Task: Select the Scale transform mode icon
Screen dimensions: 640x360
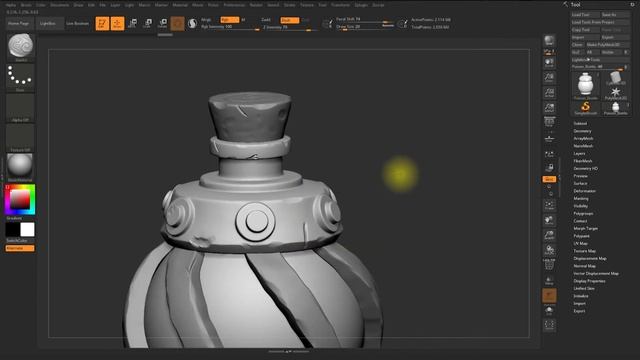Action: (x=147, y=23)
